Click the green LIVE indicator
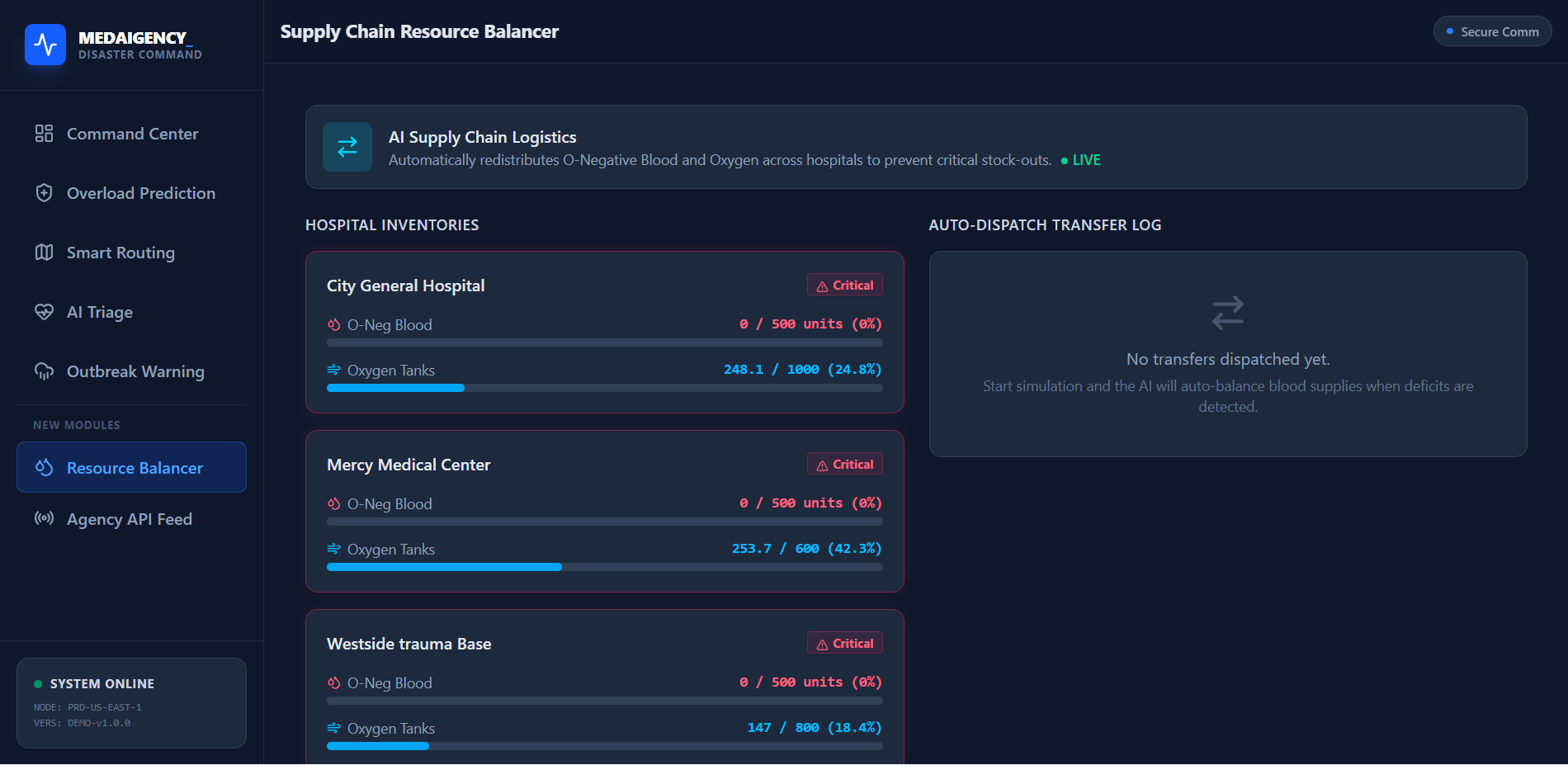Image resolution: width=1568 pixels, height=765 pixels. click(1081, 160)
